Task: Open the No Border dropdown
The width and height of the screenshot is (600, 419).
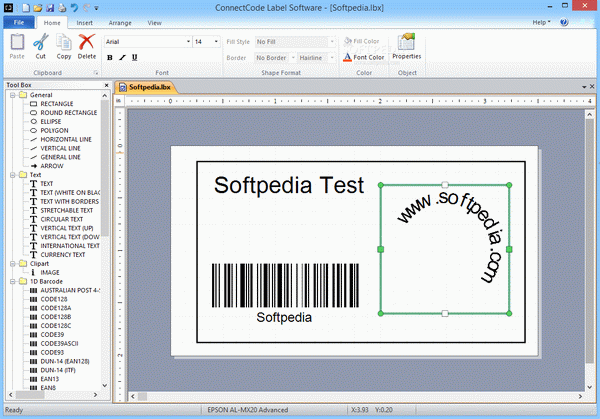Action: click(293, 57)
